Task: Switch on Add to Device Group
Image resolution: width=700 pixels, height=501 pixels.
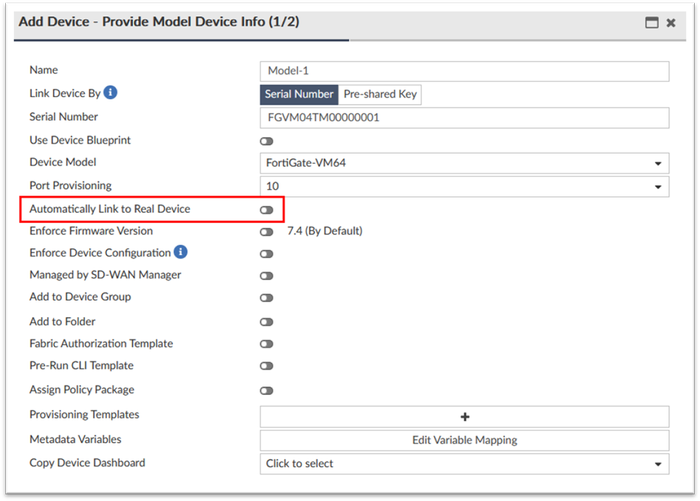Action: coord(266,298)
